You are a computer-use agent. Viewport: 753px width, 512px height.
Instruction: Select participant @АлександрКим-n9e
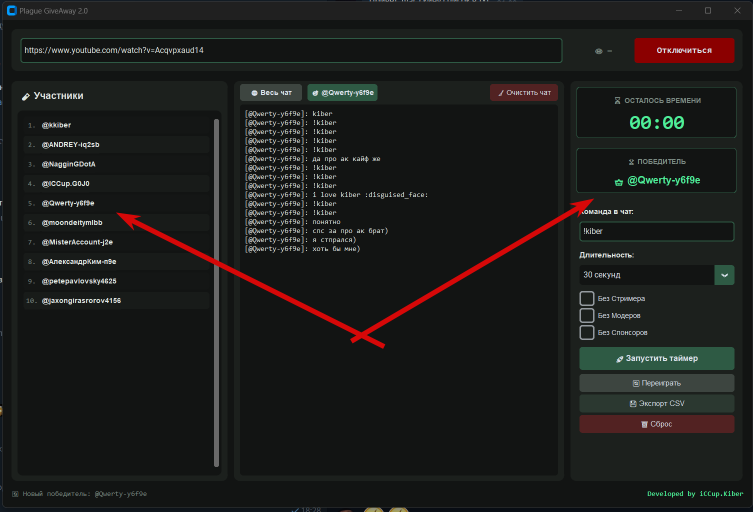point(116,262)
